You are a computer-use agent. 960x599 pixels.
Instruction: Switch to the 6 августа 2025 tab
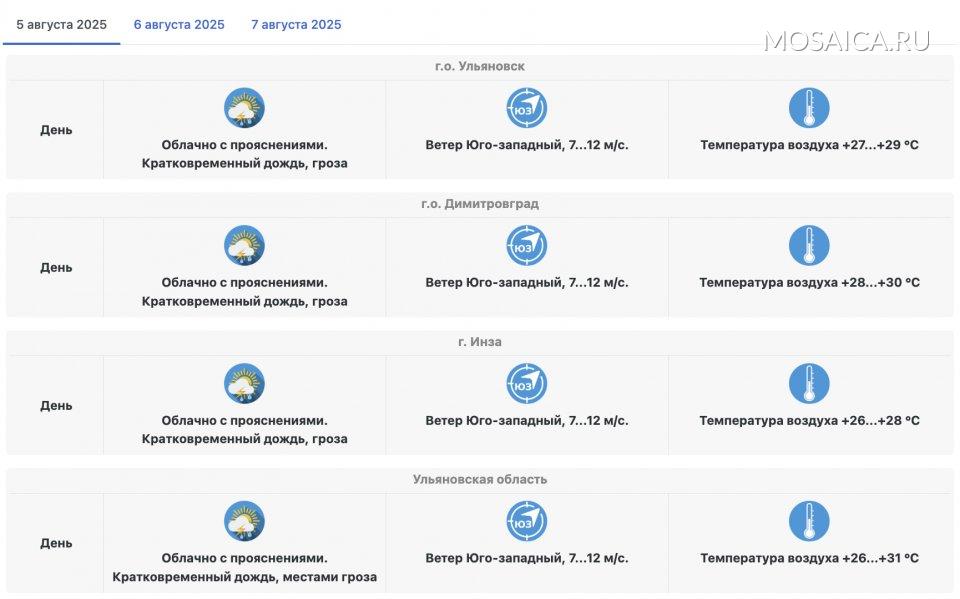click(x=179, y=25)
